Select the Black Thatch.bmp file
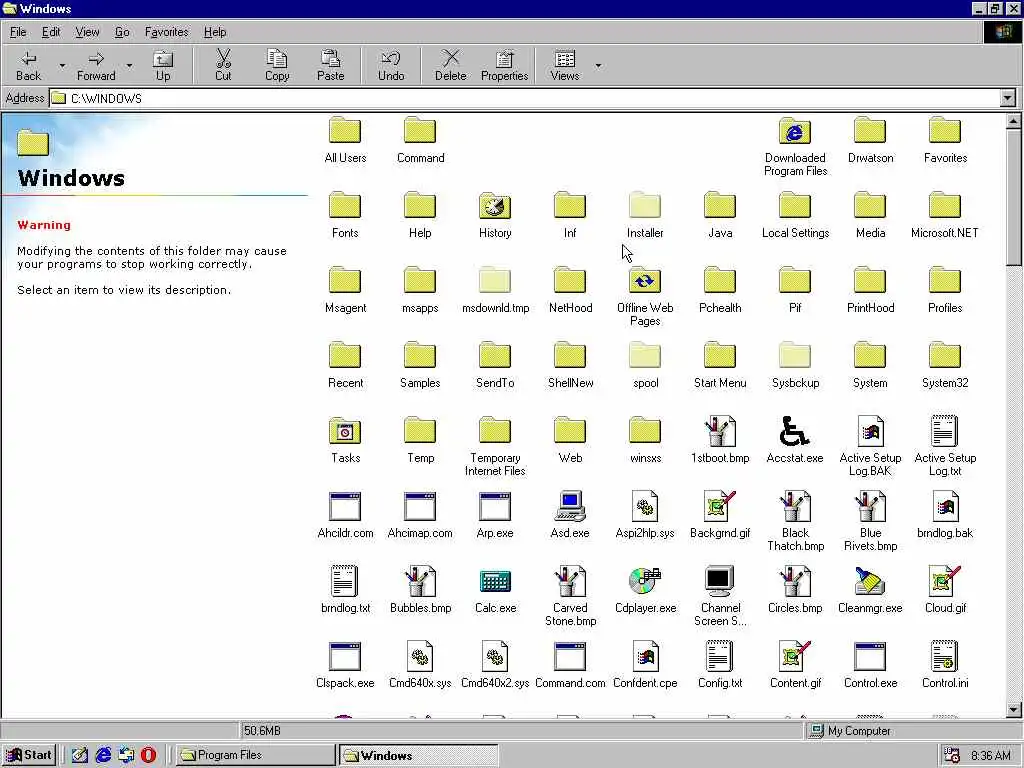The image size is (1024, 768). tap(795, 506)
